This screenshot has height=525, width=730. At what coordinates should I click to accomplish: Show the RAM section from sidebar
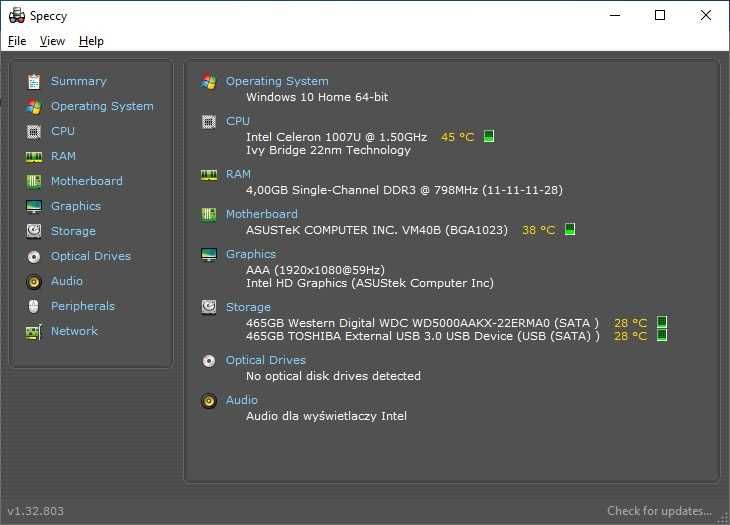tap(63, 156)
